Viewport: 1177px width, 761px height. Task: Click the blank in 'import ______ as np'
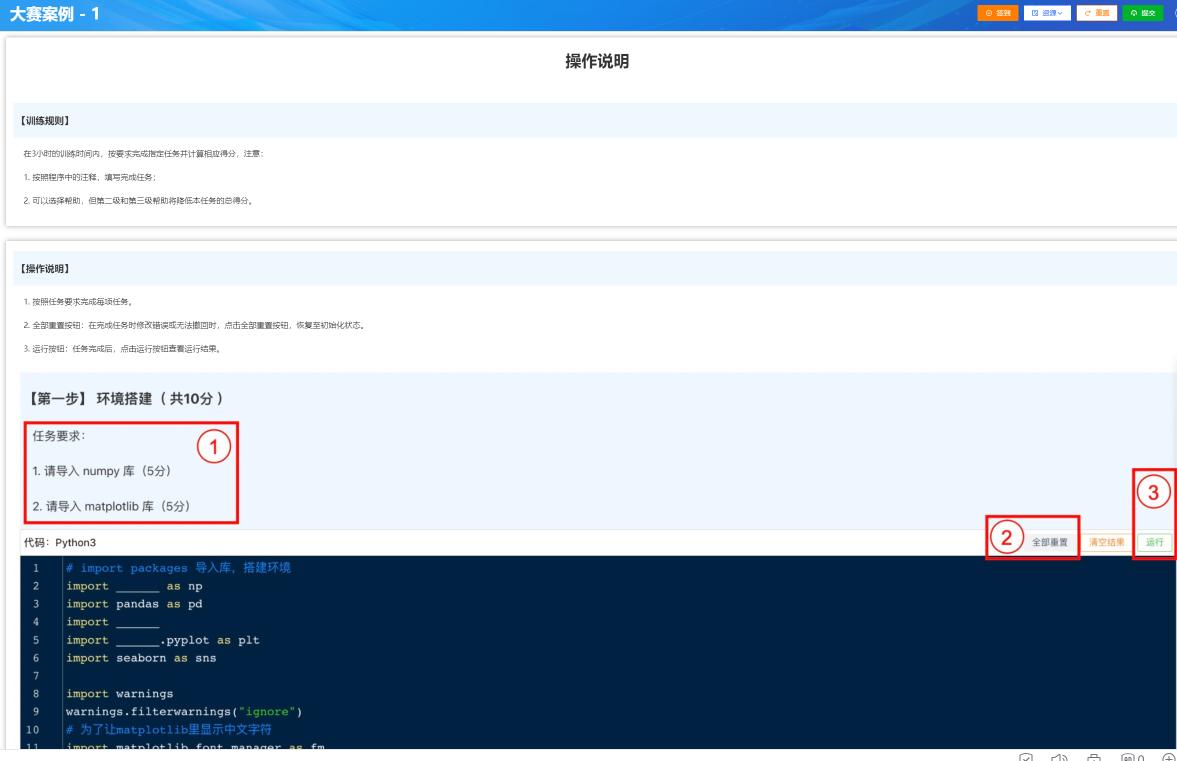pos(137,587)
